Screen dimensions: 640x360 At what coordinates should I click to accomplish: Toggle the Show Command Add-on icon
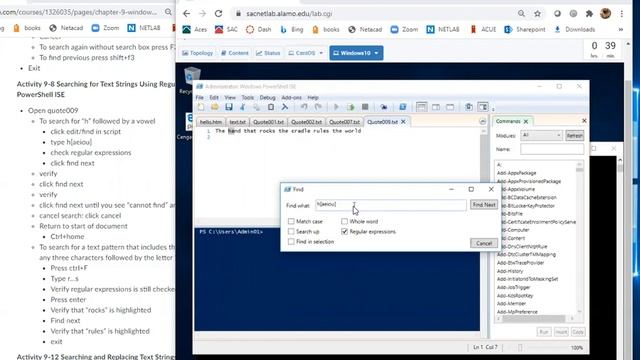pyautogui.click(x=483, y=107)
